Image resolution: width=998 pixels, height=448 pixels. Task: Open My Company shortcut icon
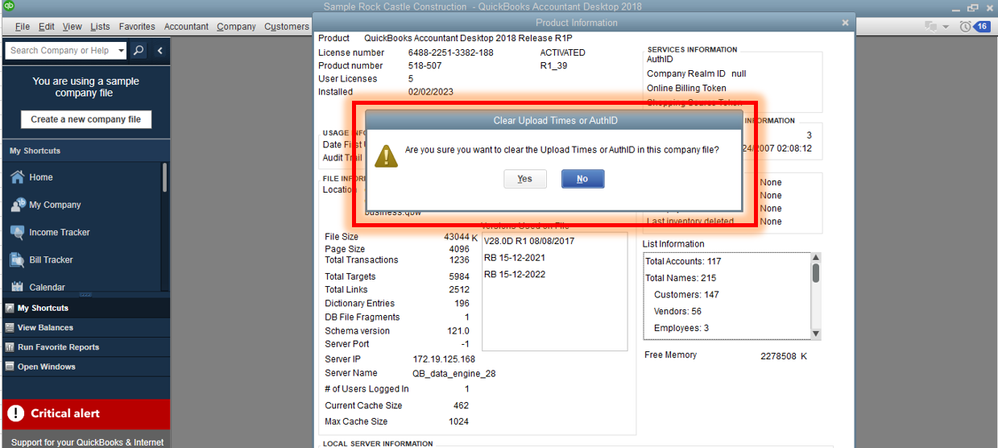coord(18,205)
